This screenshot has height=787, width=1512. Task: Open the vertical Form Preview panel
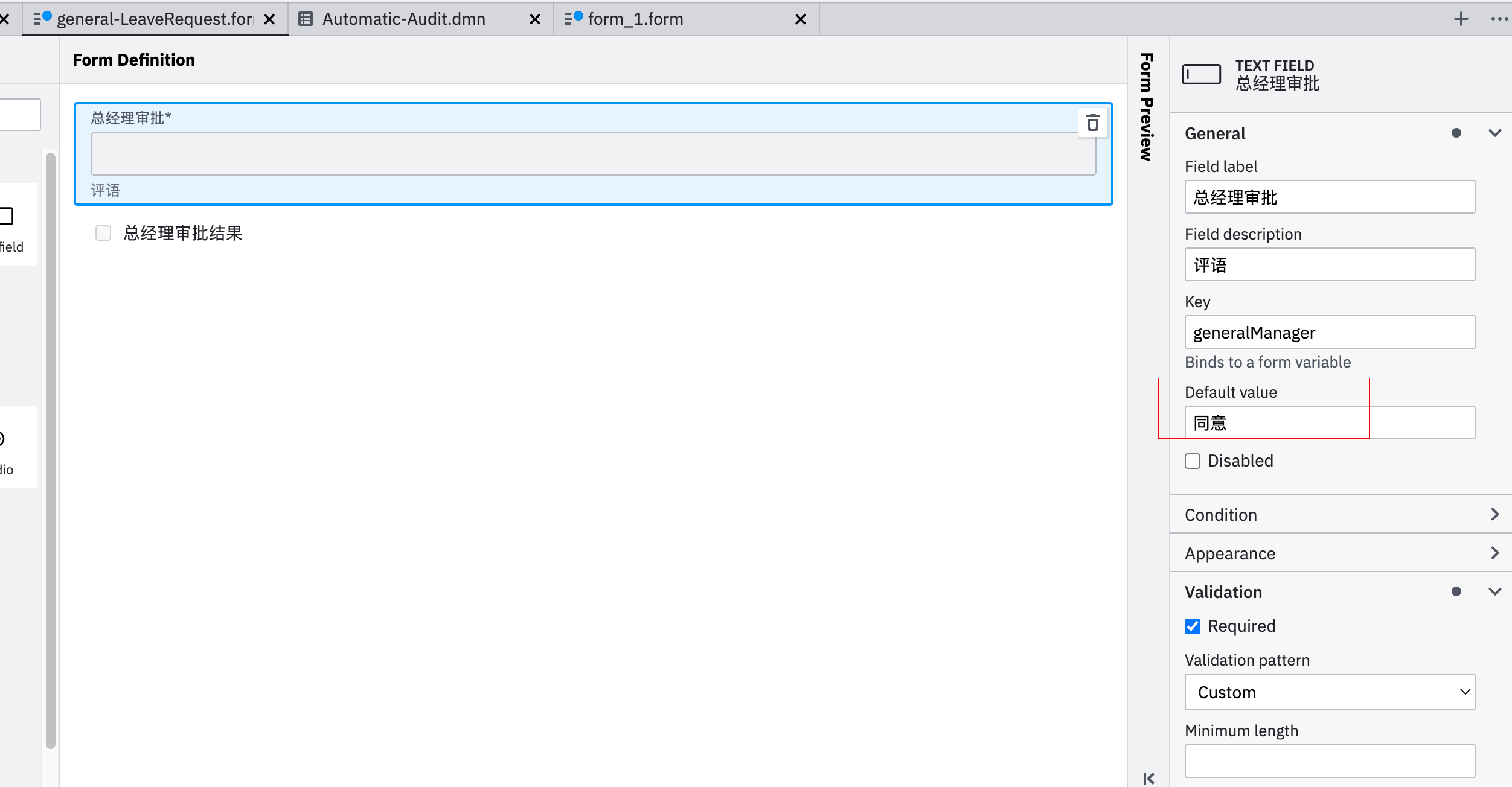1146,107
